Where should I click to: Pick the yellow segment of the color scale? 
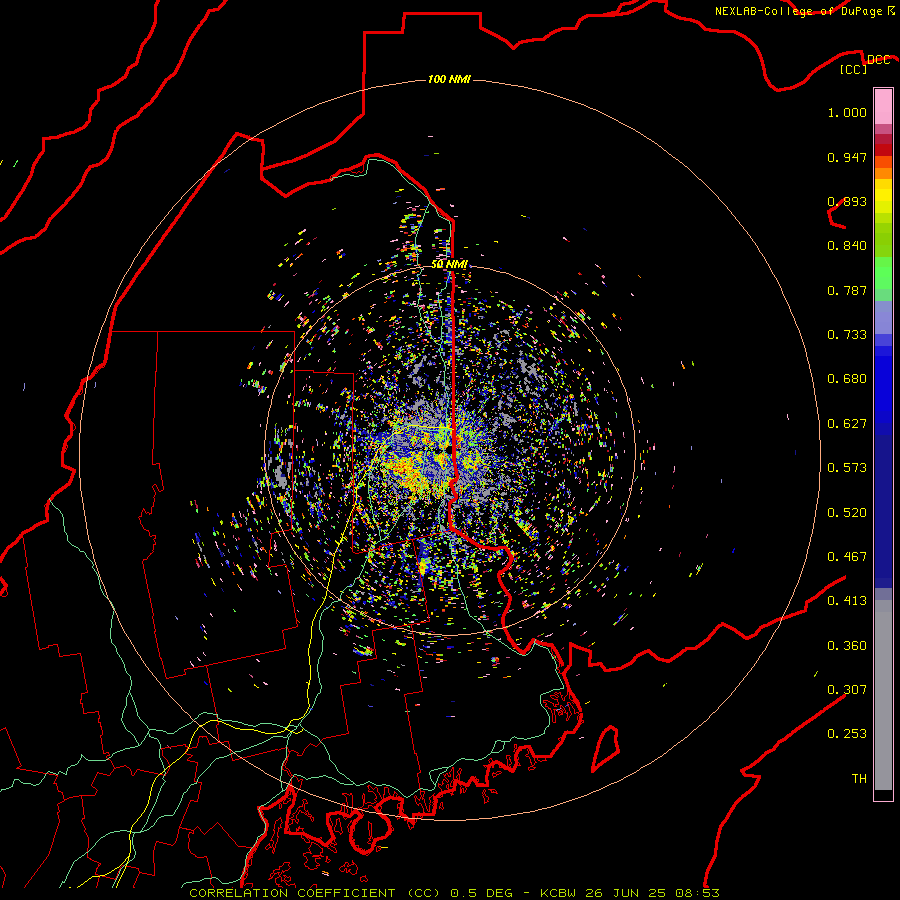tap(883, 196)
